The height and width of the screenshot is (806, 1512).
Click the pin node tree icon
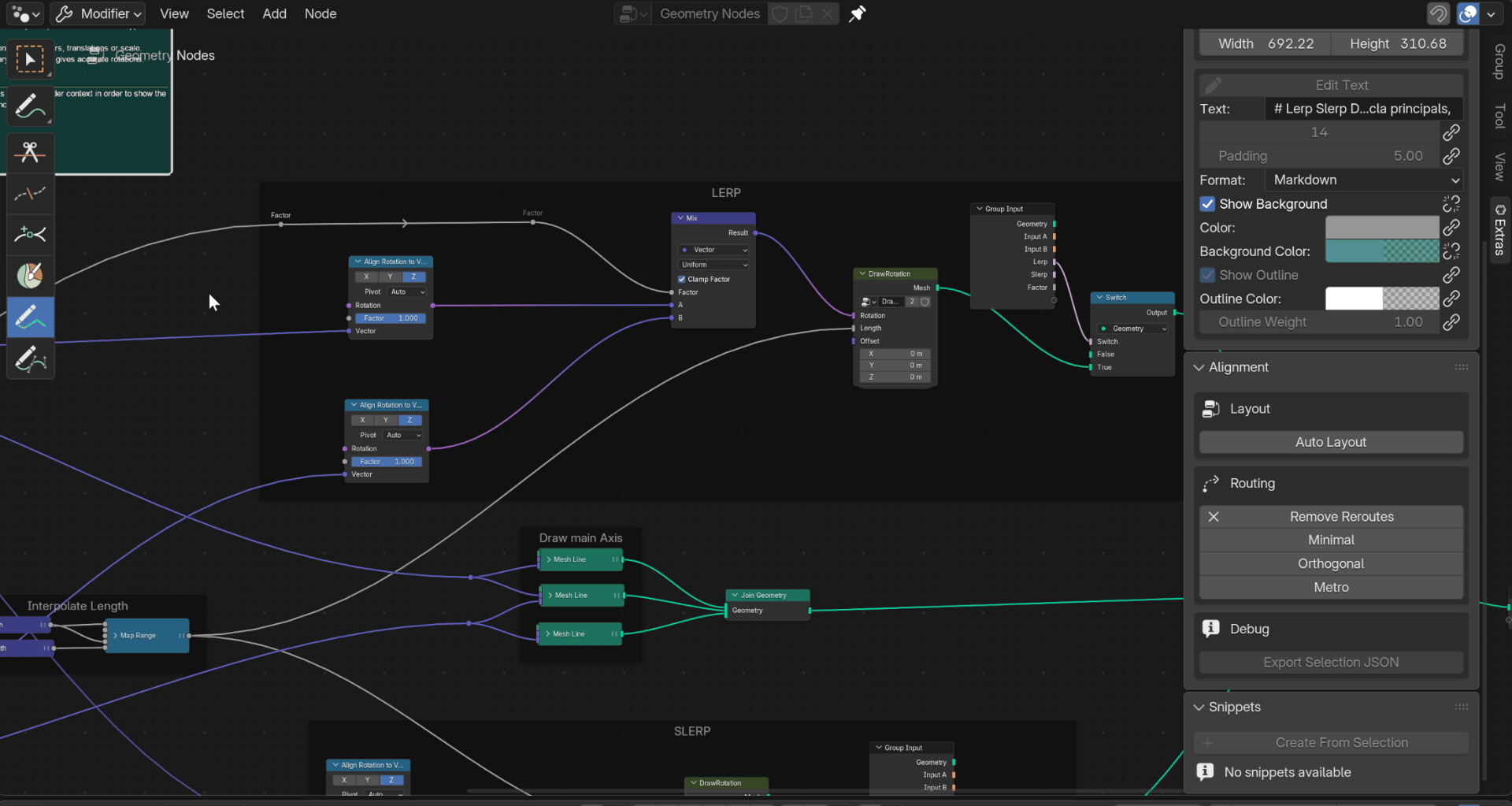click(x=857, y=14)
